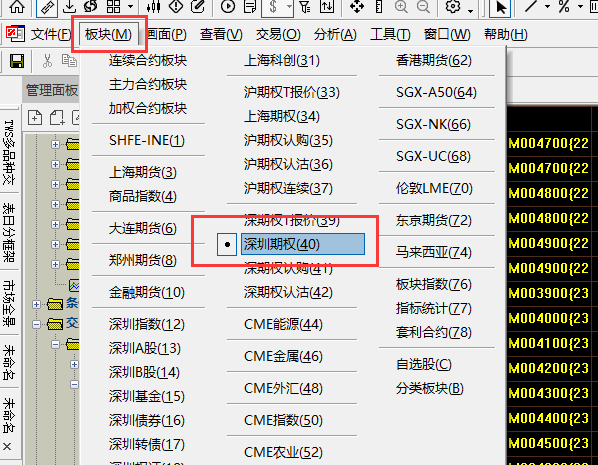Open the 交易(O) menu
Image resolution: width=598 pixels, height=465 pixels.
click(278, 34)
